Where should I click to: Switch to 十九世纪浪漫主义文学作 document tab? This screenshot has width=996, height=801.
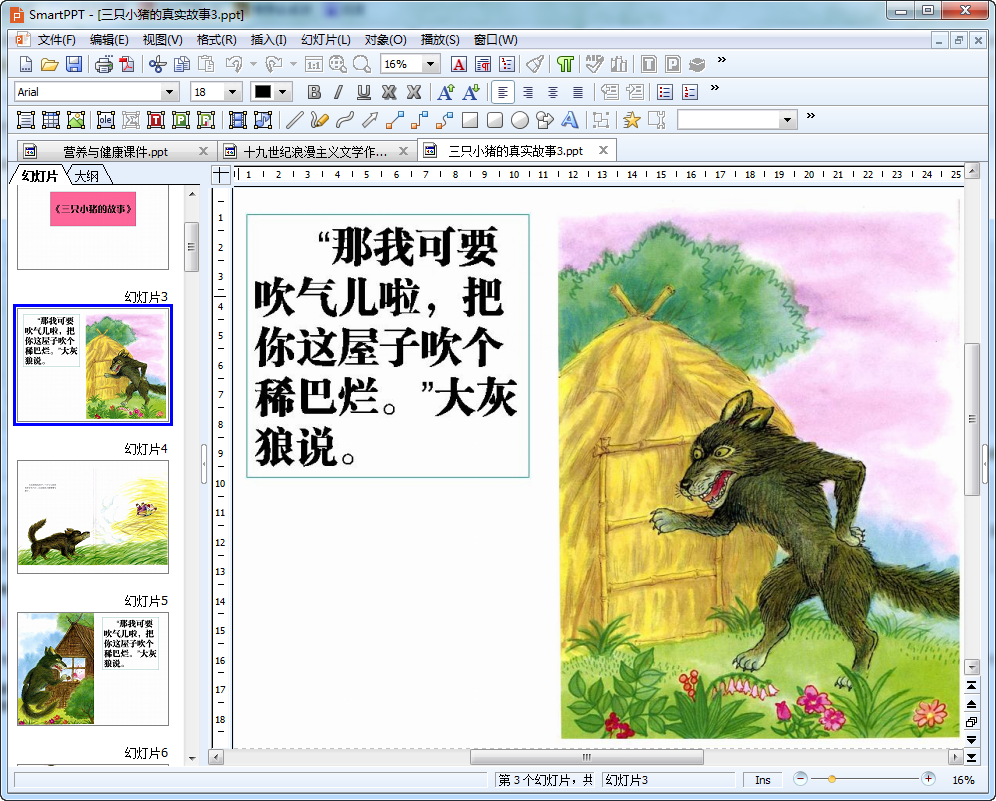315,152
